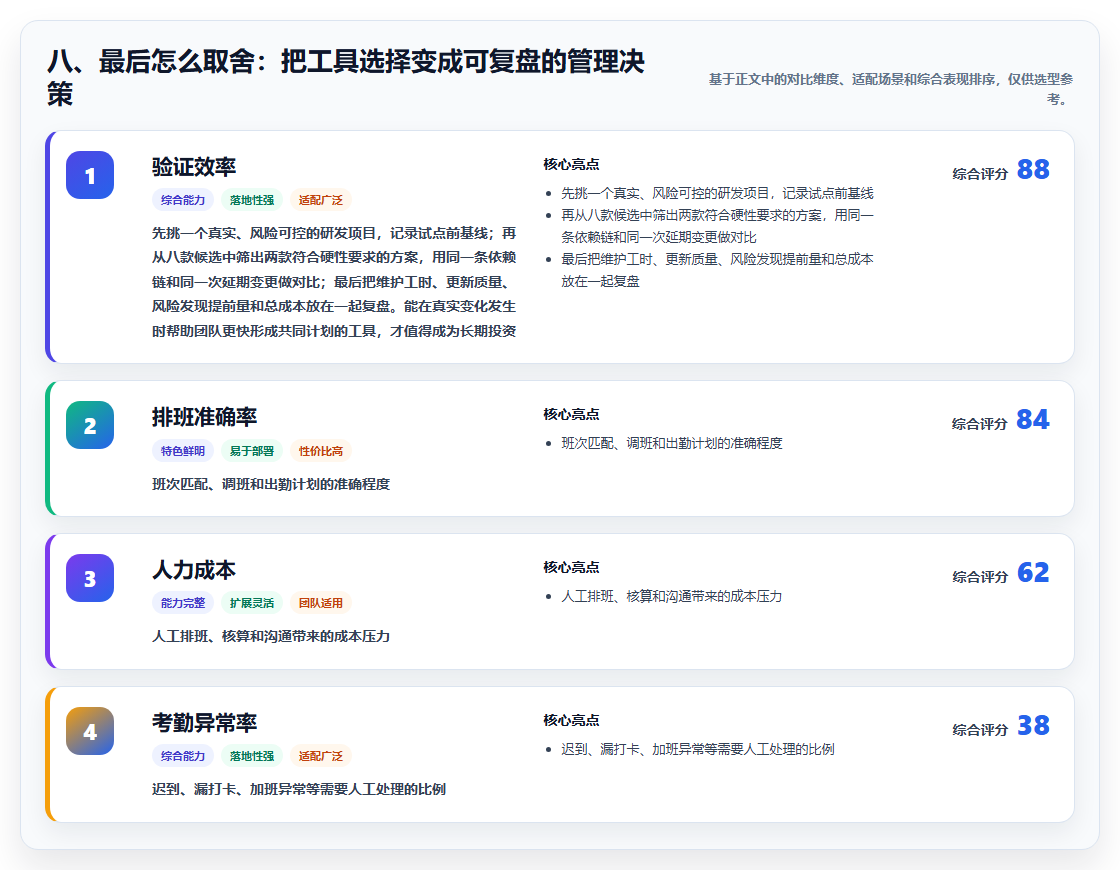Image resolution: width=1120 pixels, height=870 pixels.
Task: Click the 综合能力 tag under 验证效率
Action: pos(183,200)
